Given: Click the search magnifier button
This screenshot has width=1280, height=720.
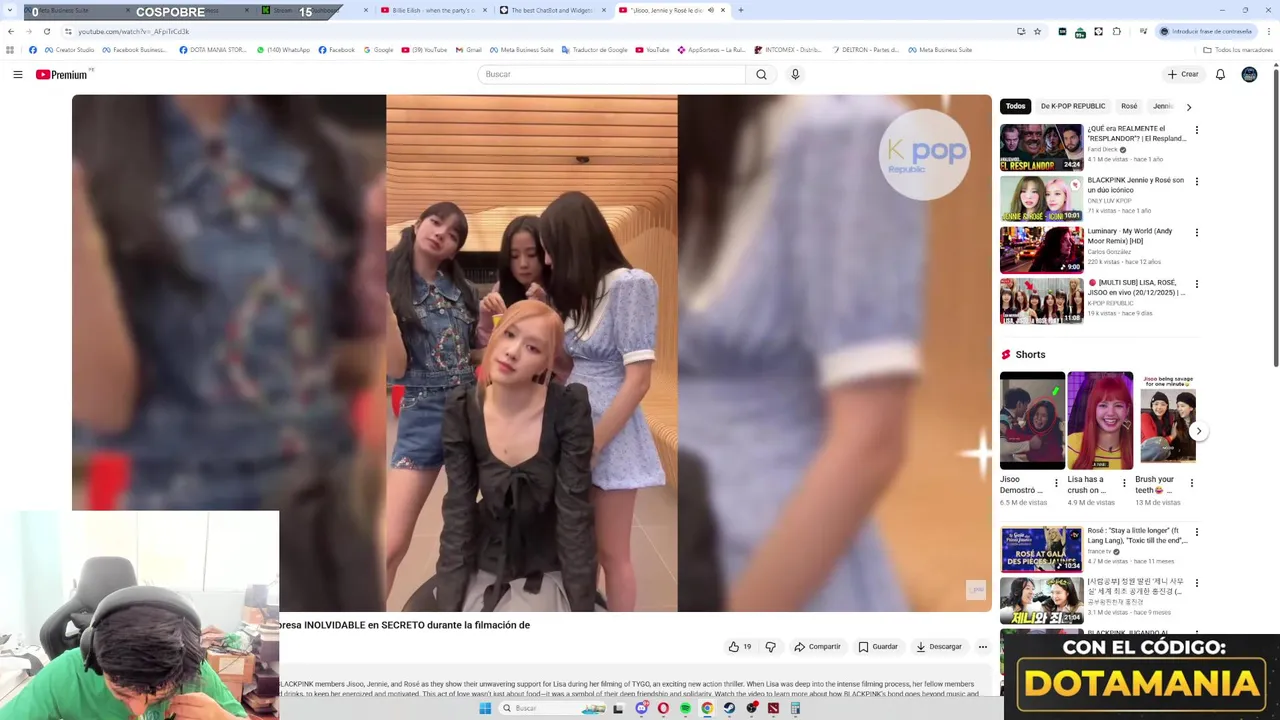Looking at the screenshot, I should pos(761,74).
